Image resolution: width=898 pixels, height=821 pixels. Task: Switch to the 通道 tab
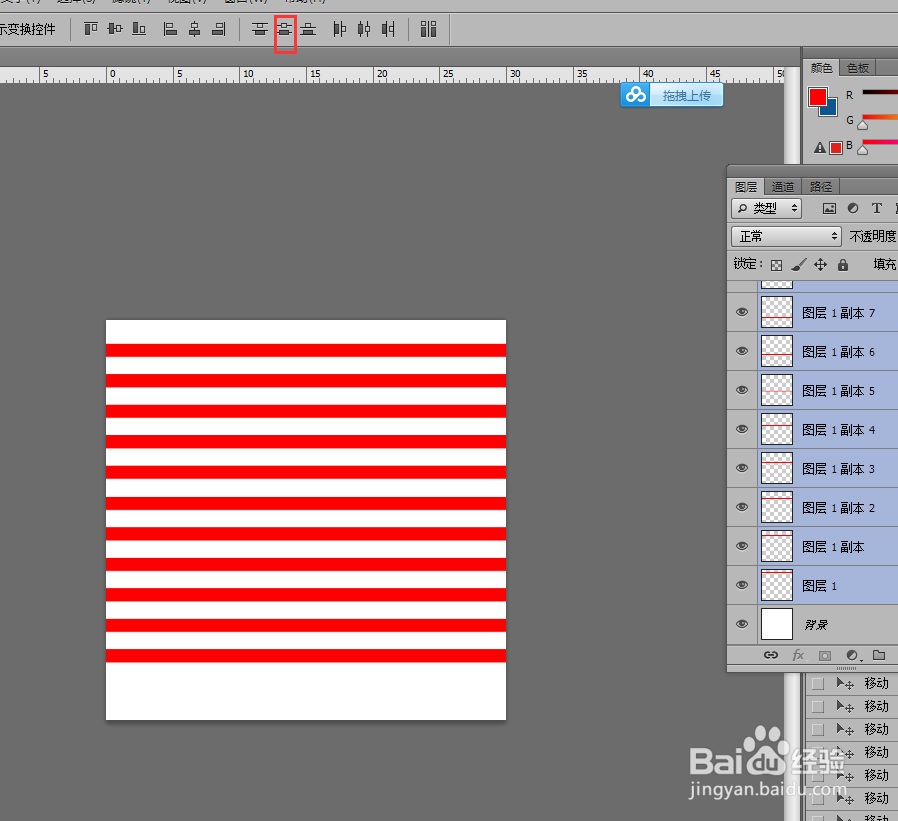(782, 187)
